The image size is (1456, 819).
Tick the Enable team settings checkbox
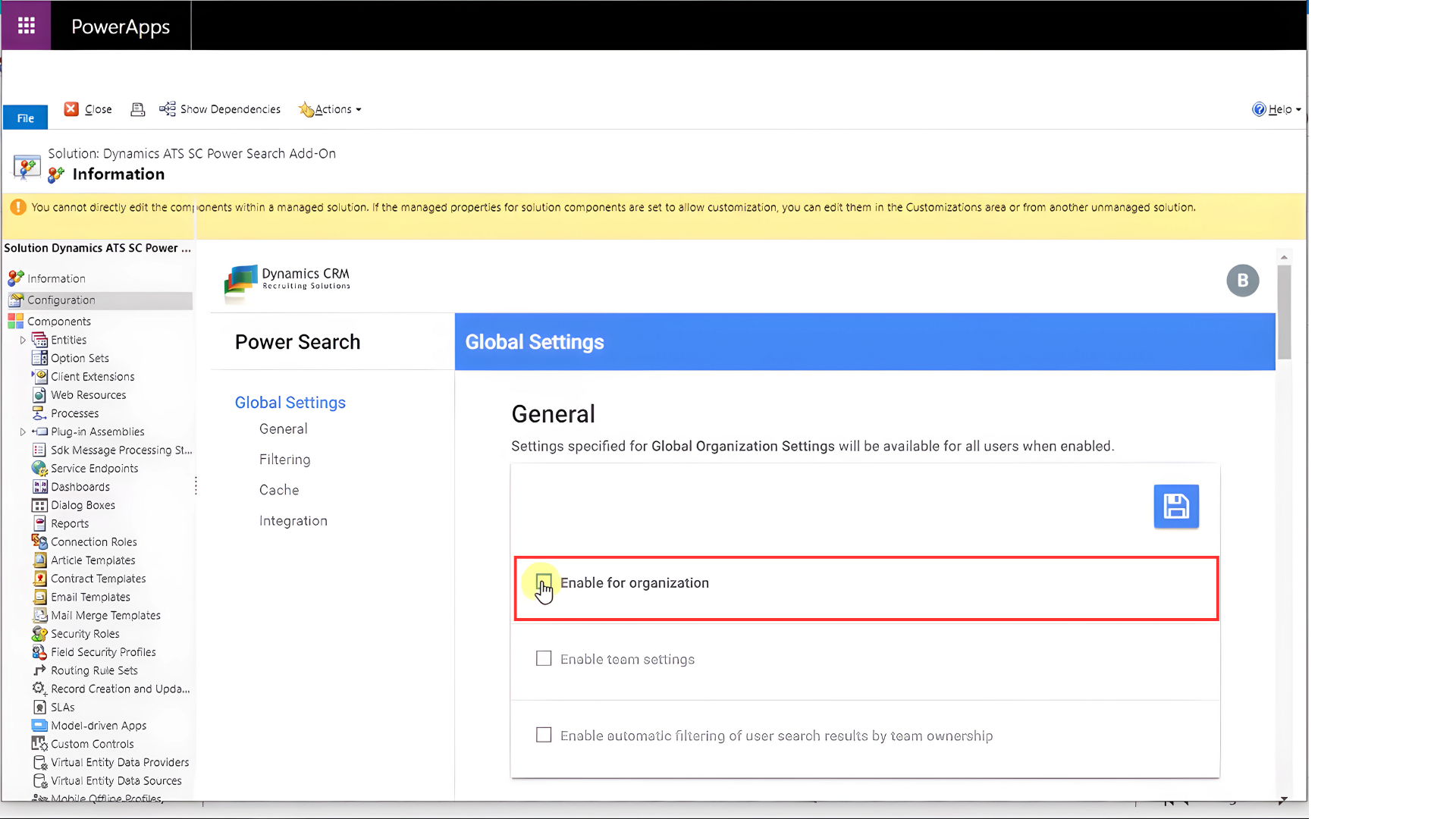(544, 658)
